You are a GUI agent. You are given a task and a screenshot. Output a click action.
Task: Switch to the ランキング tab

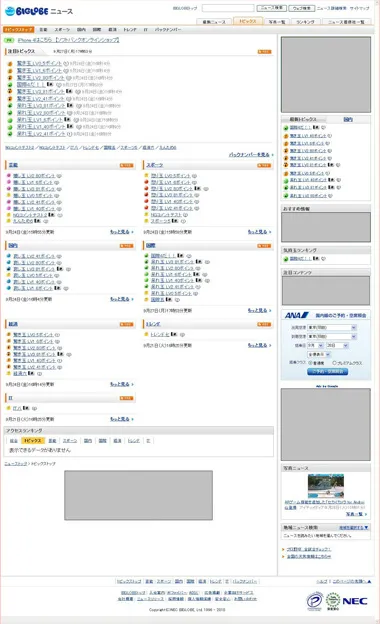coord(306,22)
